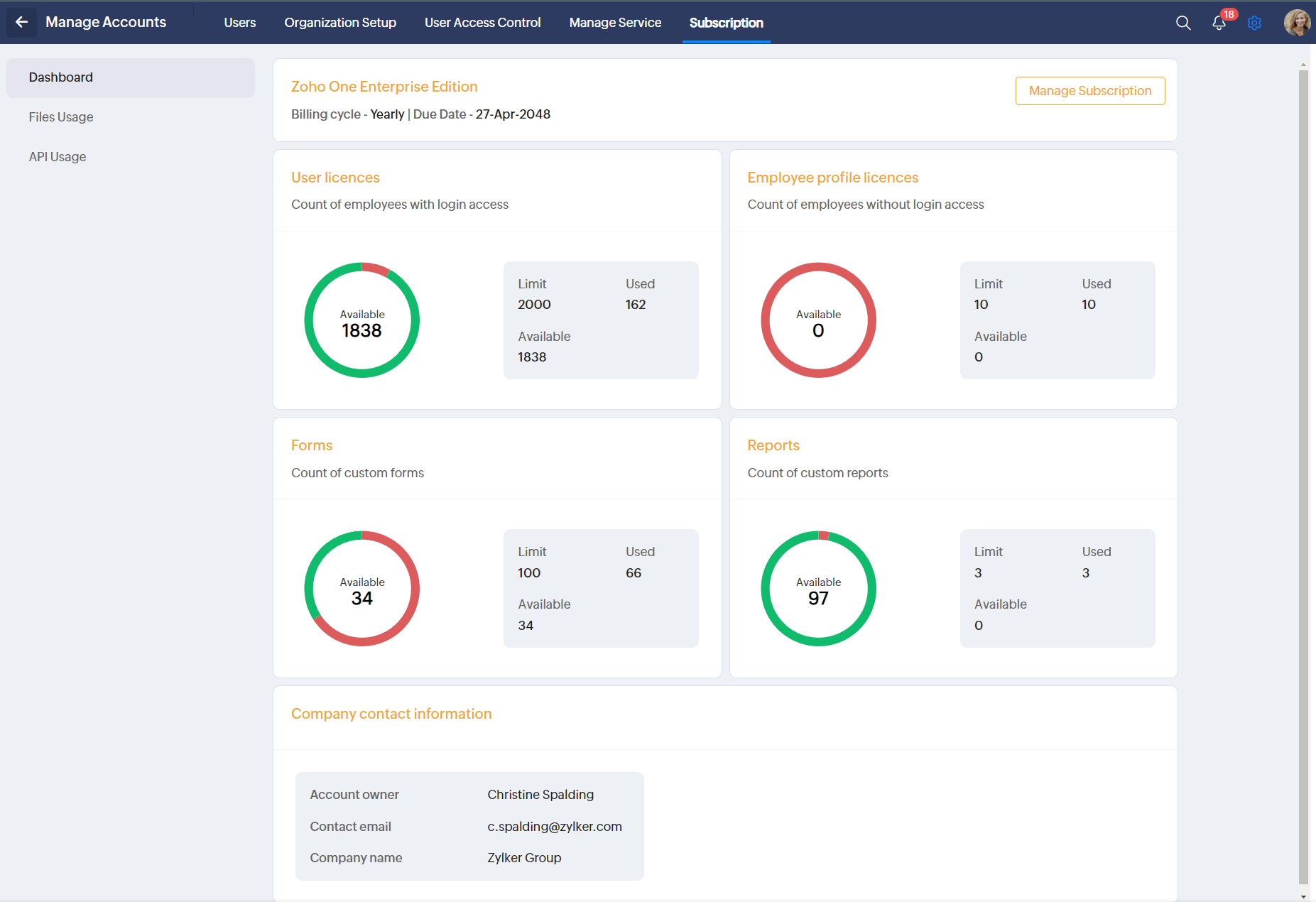The height and width of the screenshot is (902, 1316).
Task: Select Dashboard in the sidebar
Action: tap(60, 77)
